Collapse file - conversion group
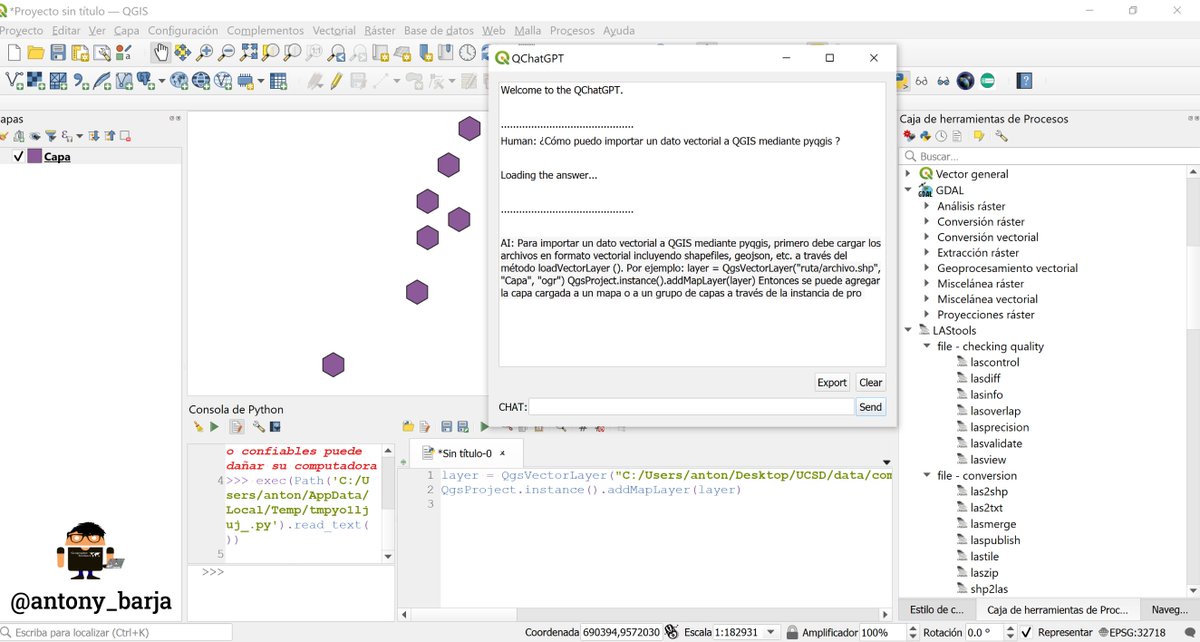The height and width of the screenshot is (642, 1200). [926, 475]
